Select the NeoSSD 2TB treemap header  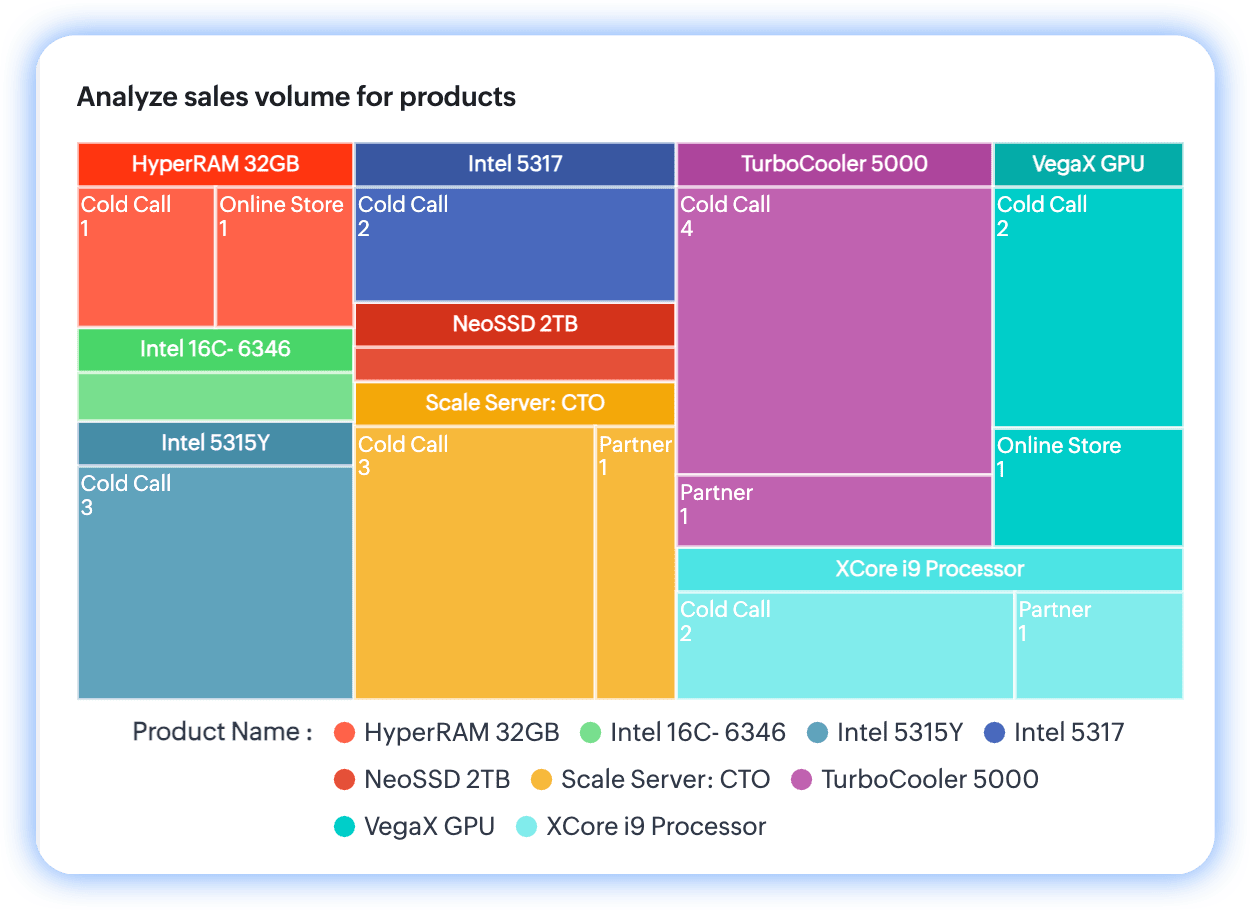515,325
